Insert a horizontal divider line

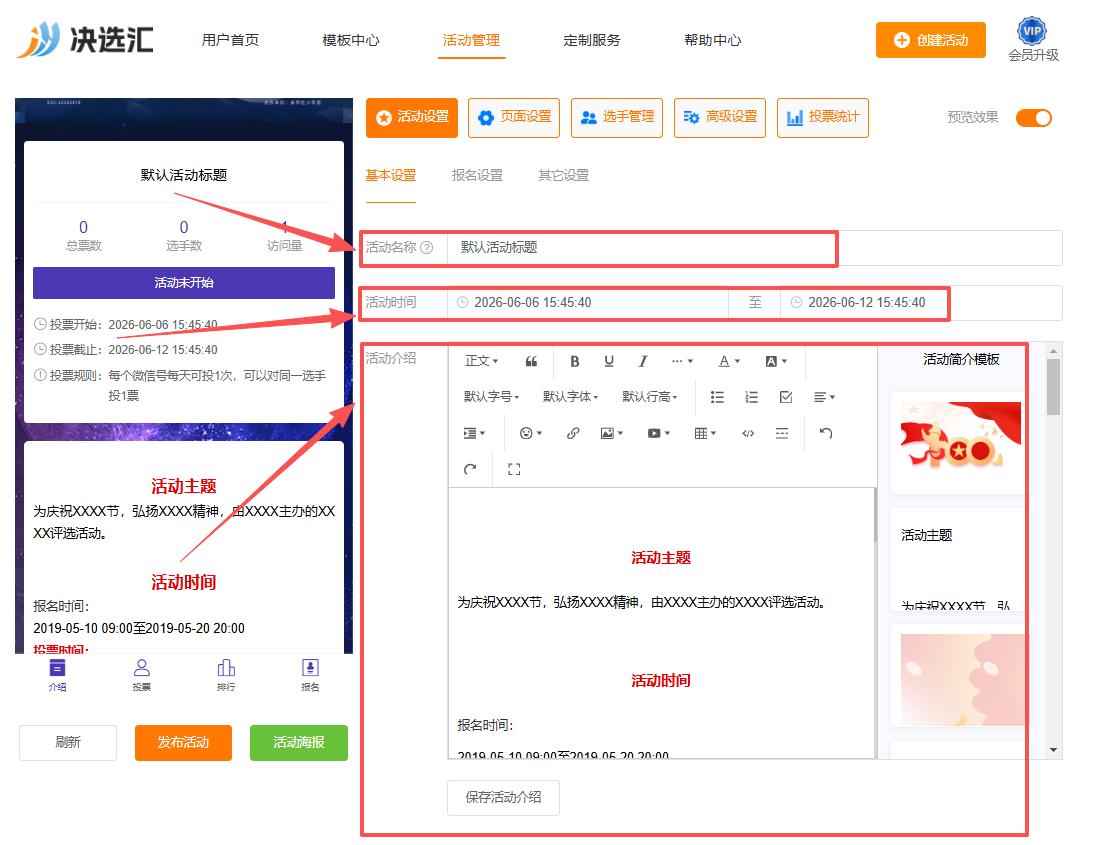(x=782, y=433)
